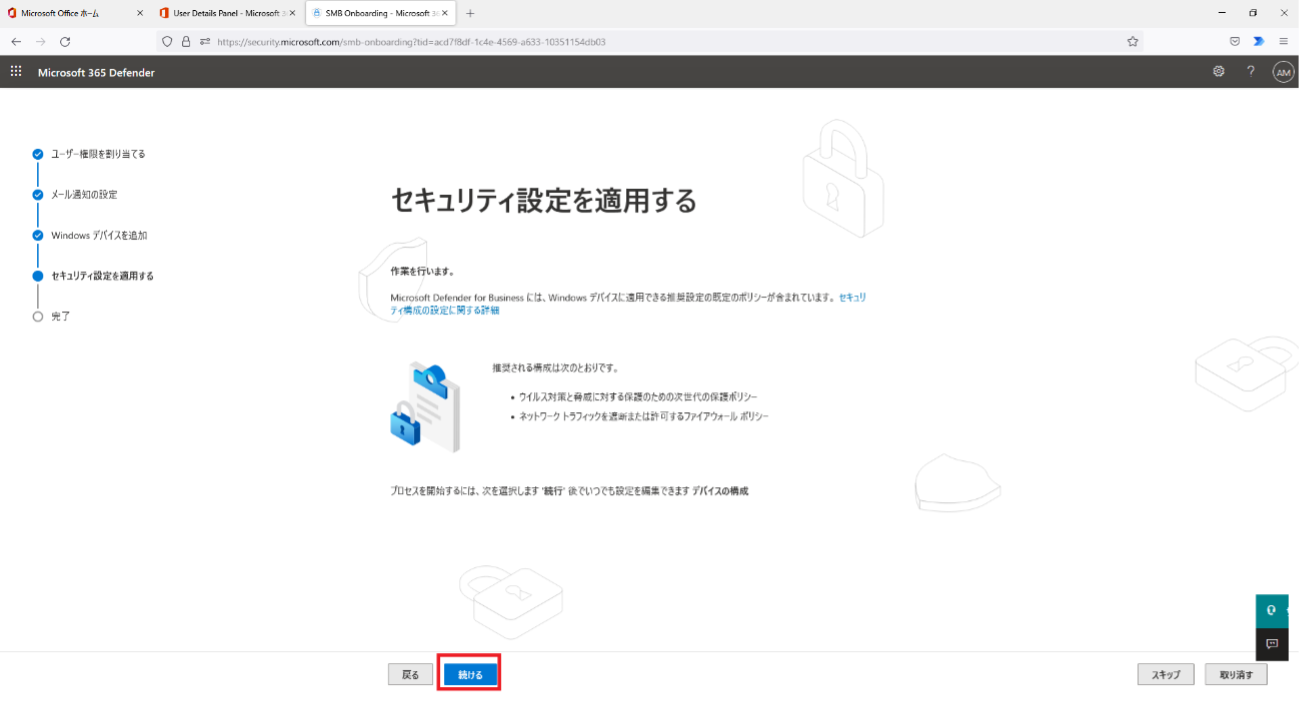Image resolution: width=1301 pixels, height=727 pixels.
Task: Open security configuration details link
Action: tap(629, 304)
